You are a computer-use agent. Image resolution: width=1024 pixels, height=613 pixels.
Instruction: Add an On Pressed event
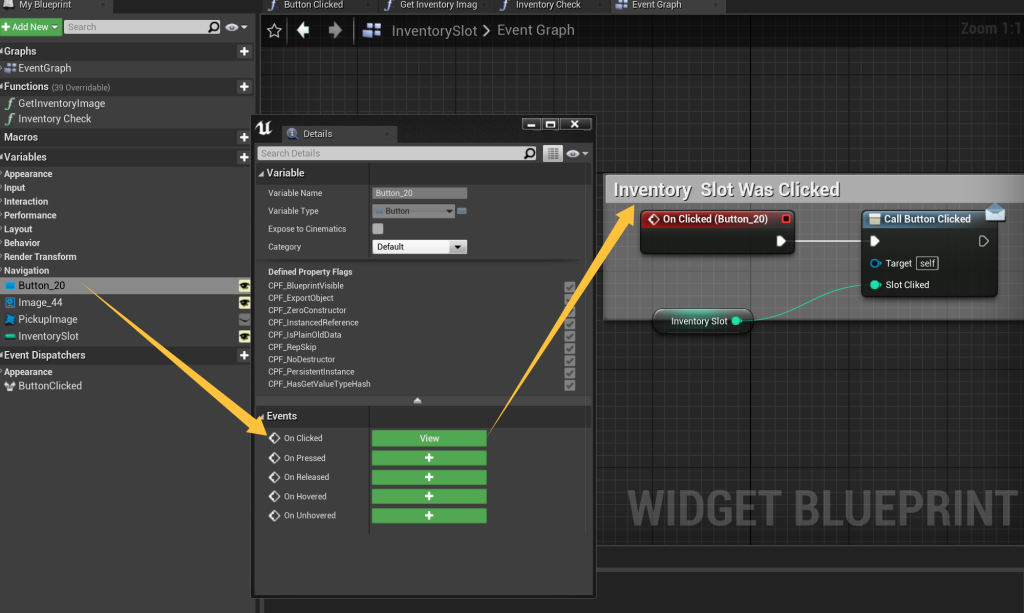pos(429,458)
